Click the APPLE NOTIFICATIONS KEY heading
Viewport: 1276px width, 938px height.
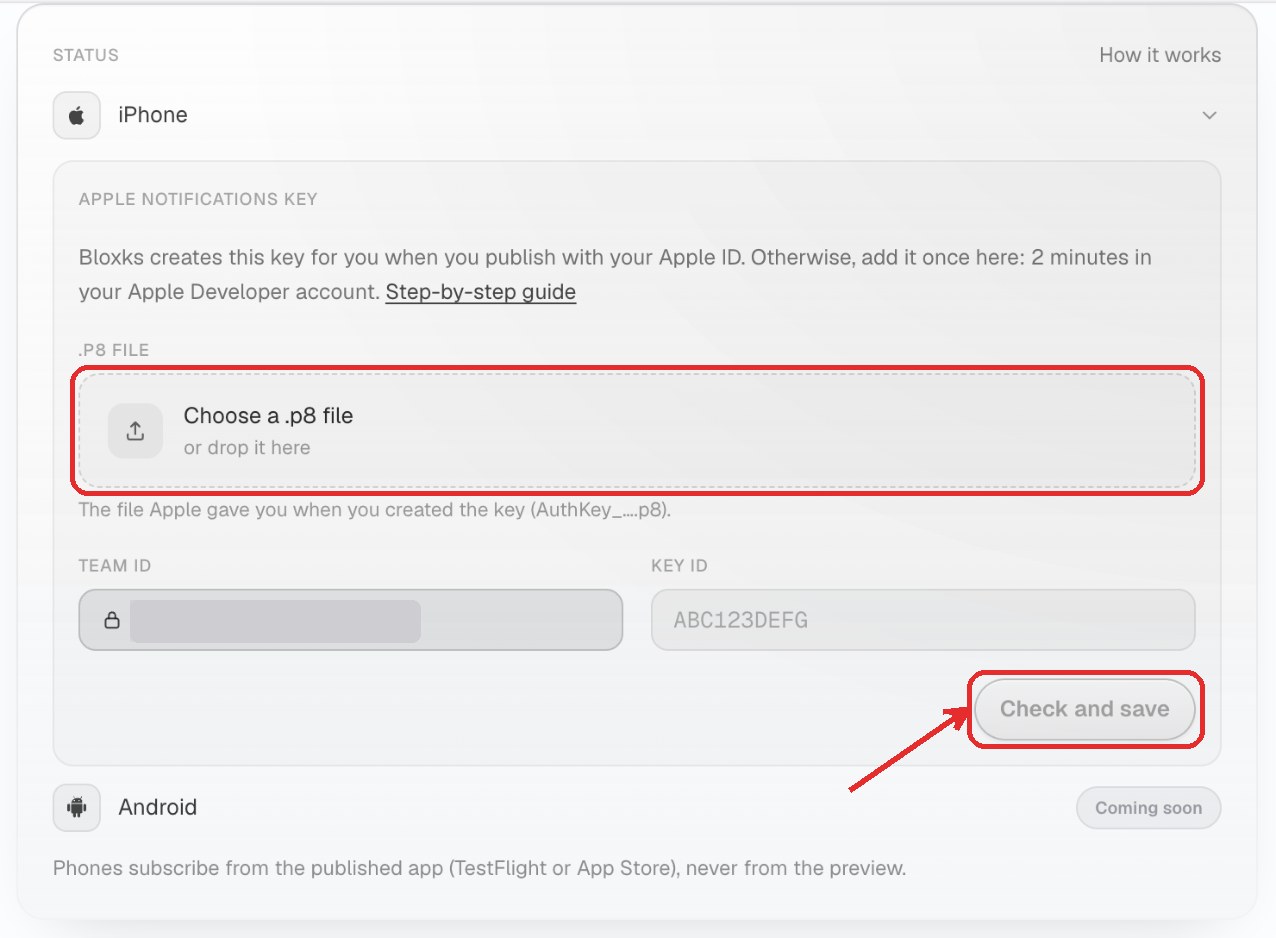(198, 199)
